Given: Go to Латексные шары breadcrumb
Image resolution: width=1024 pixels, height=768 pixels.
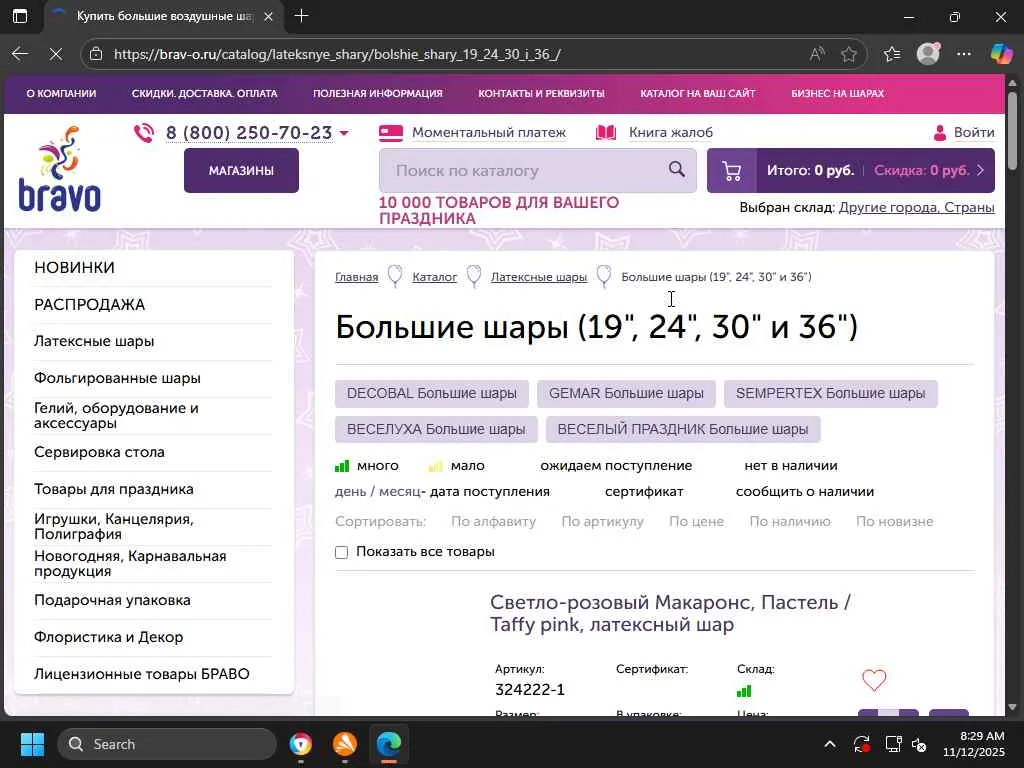Looking at the screenshot, I should click(x=539, y=277).
